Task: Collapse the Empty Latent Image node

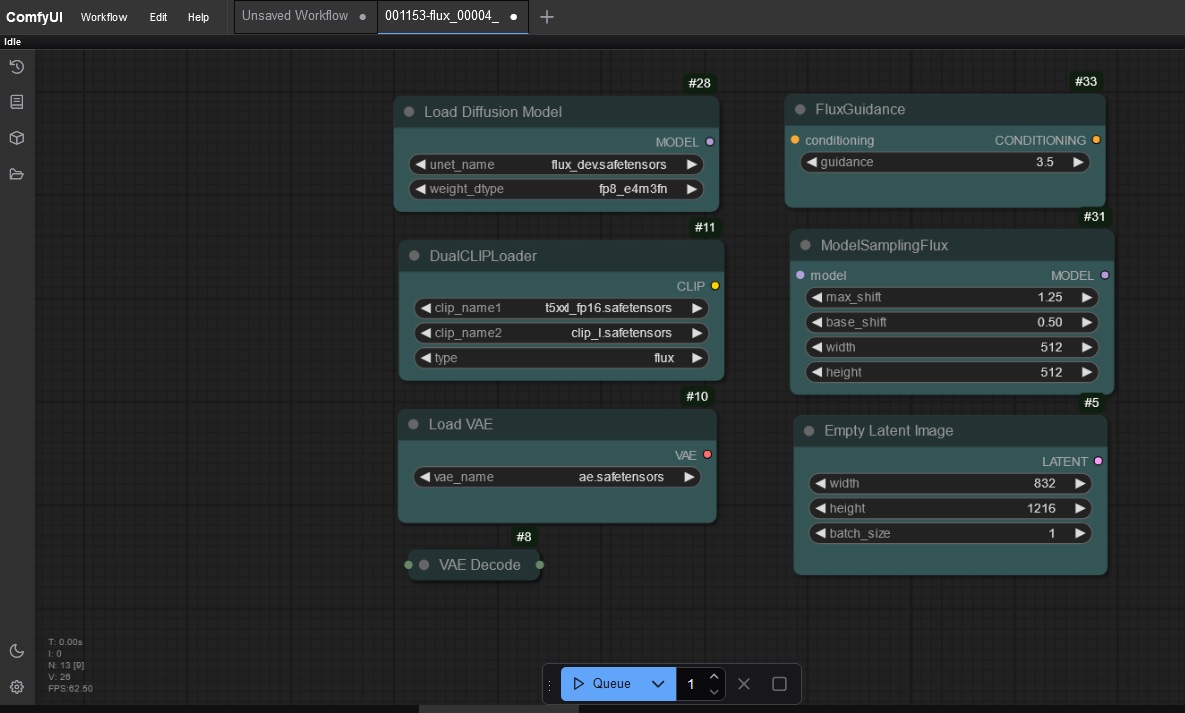Action: 809,431
